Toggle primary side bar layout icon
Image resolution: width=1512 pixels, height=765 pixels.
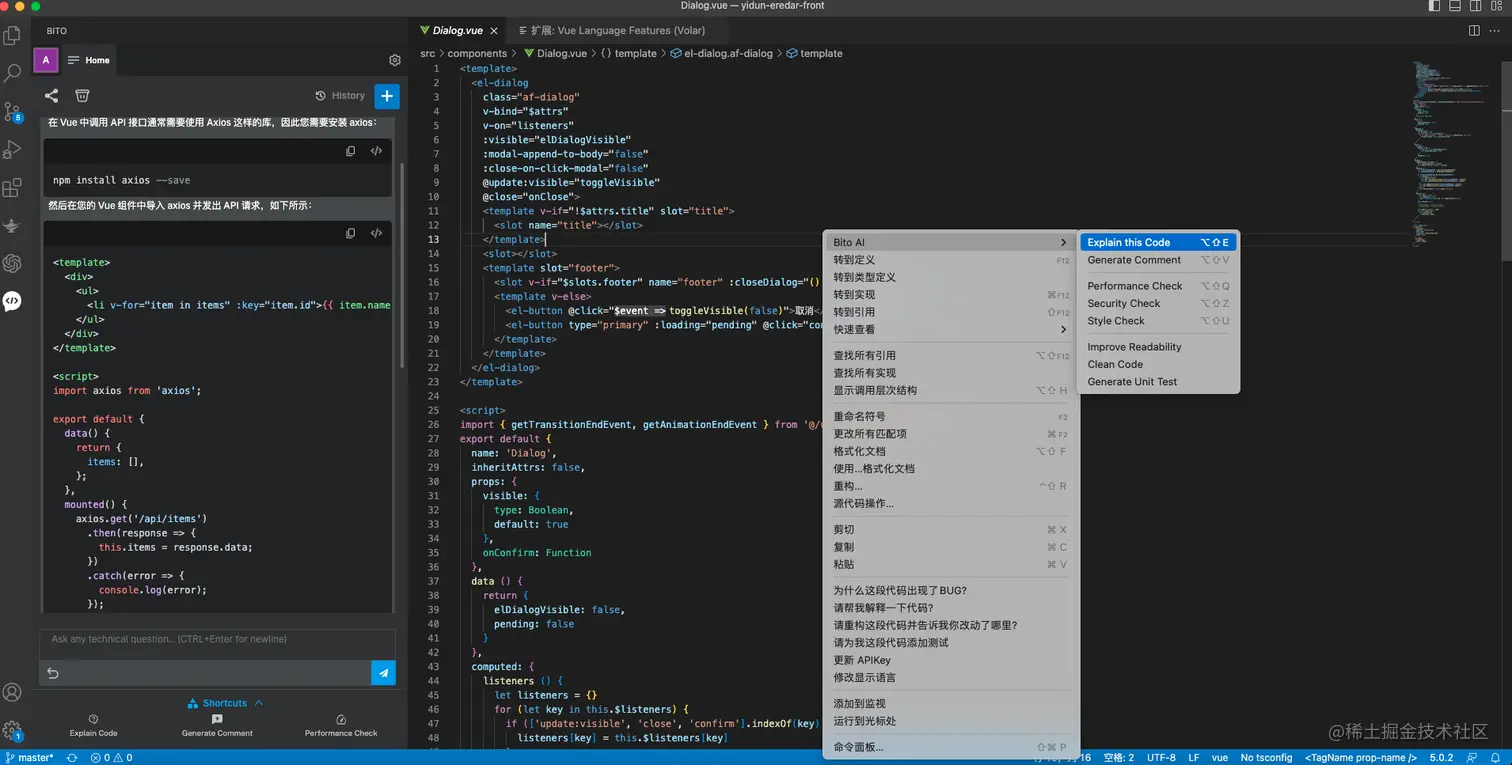1434,5
